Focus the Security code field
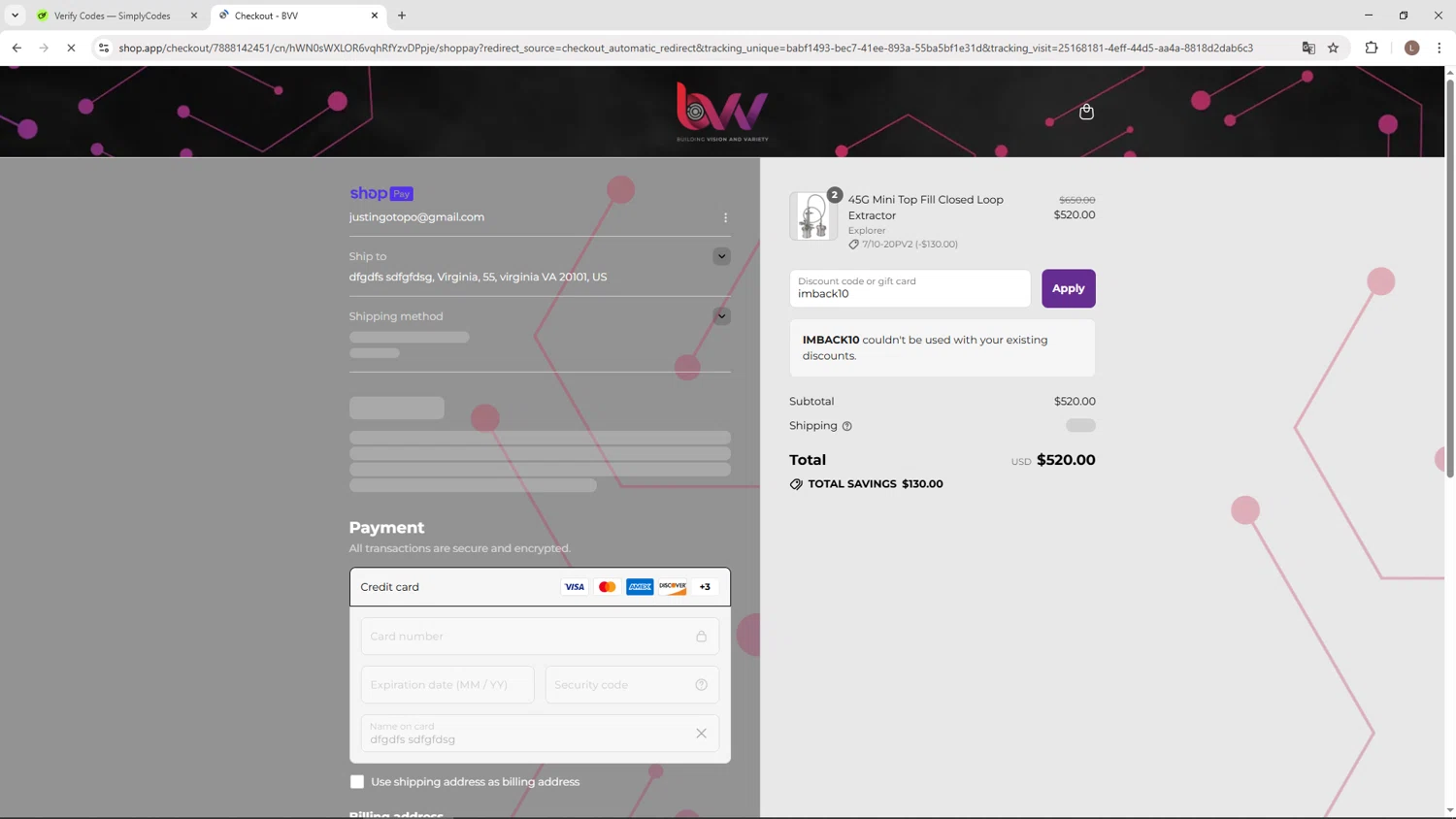This screenshot has width=1456, height=819. (632, 685)
